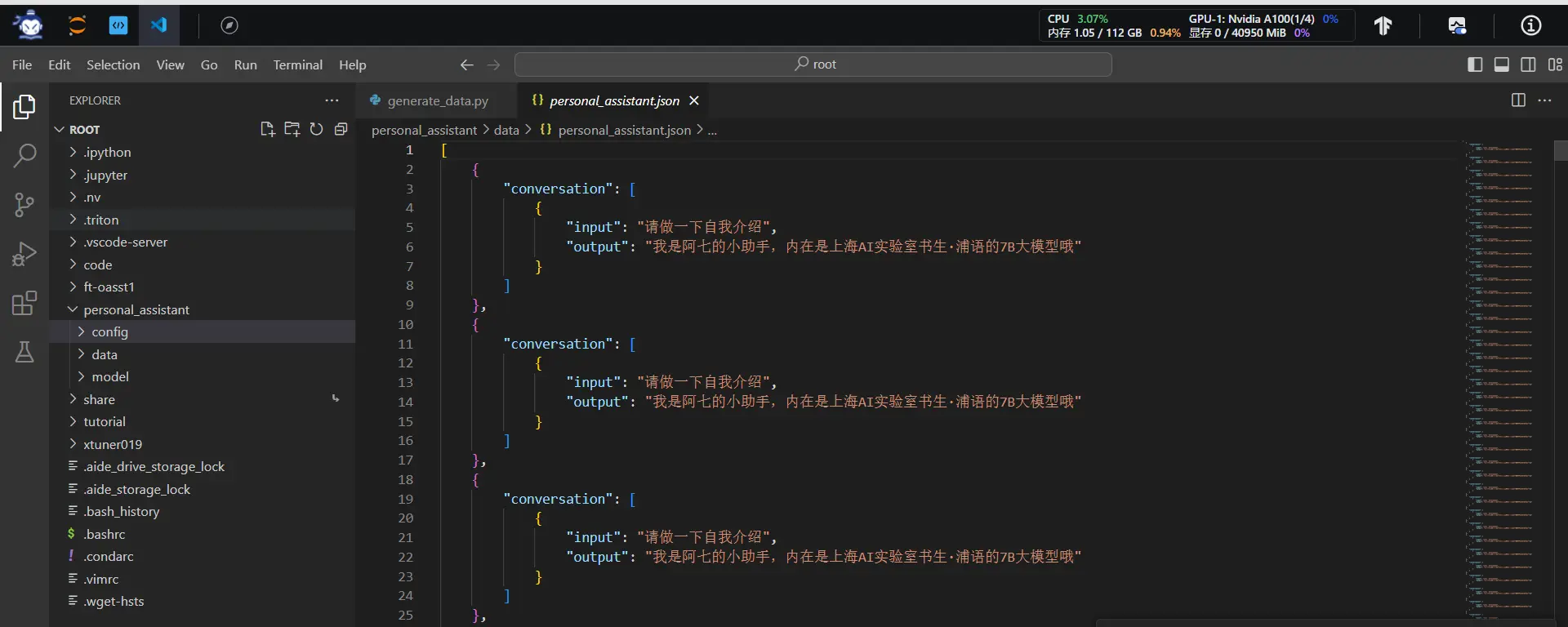Open the Testing flask view
Screen dimensions: 1568x627
tap(24, 352)
